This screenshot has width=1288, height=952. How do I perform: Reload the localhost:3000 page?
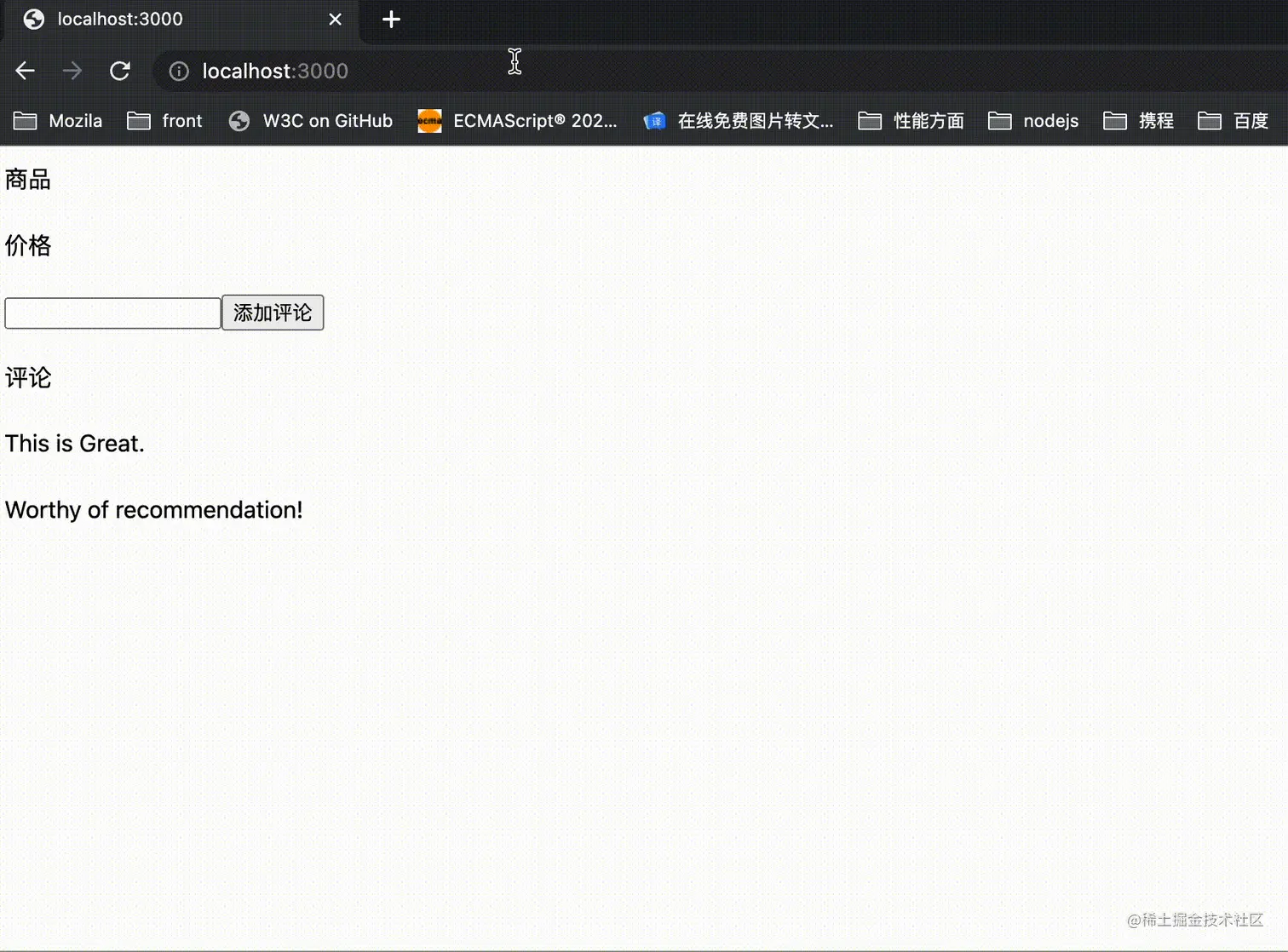tap(120, 71)
